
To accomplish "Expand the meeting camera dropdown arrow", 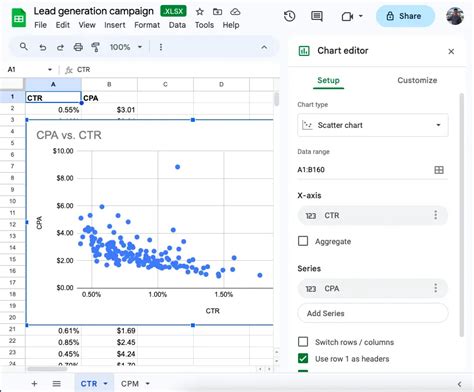I will click(361, 16).
